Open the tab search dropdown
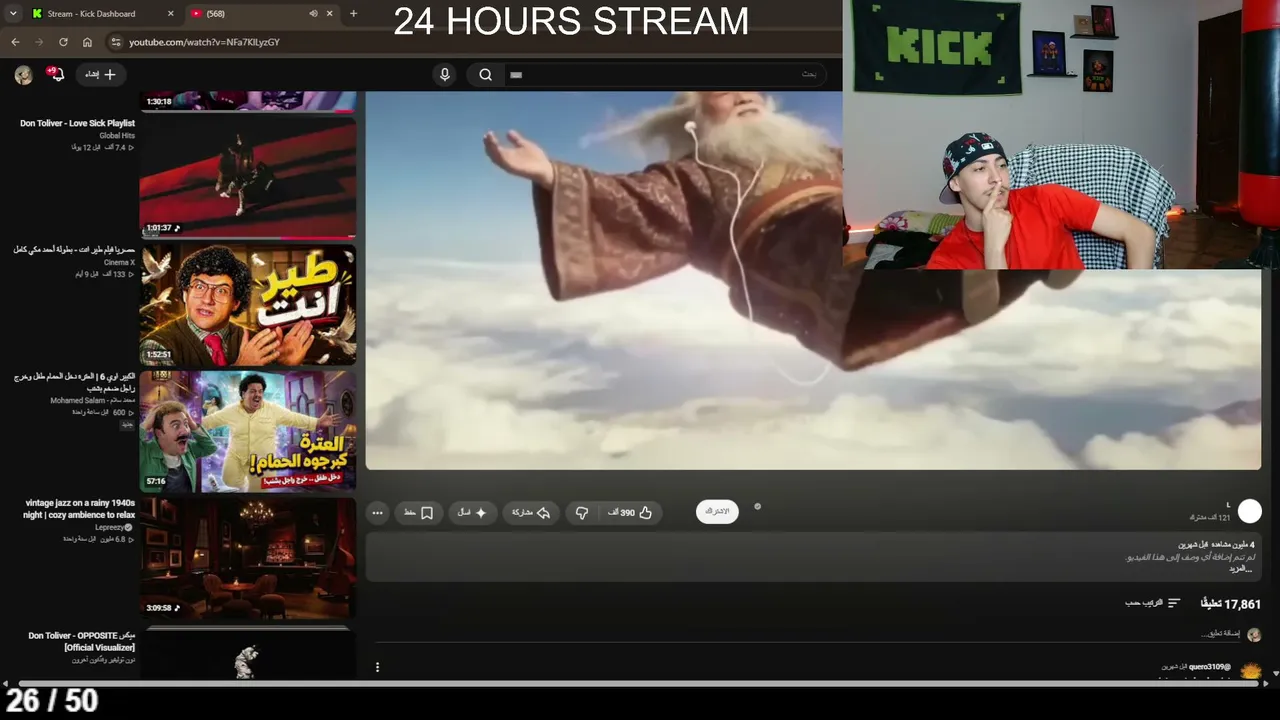This screenshot has width=1280, height=720. coord(13,14)
